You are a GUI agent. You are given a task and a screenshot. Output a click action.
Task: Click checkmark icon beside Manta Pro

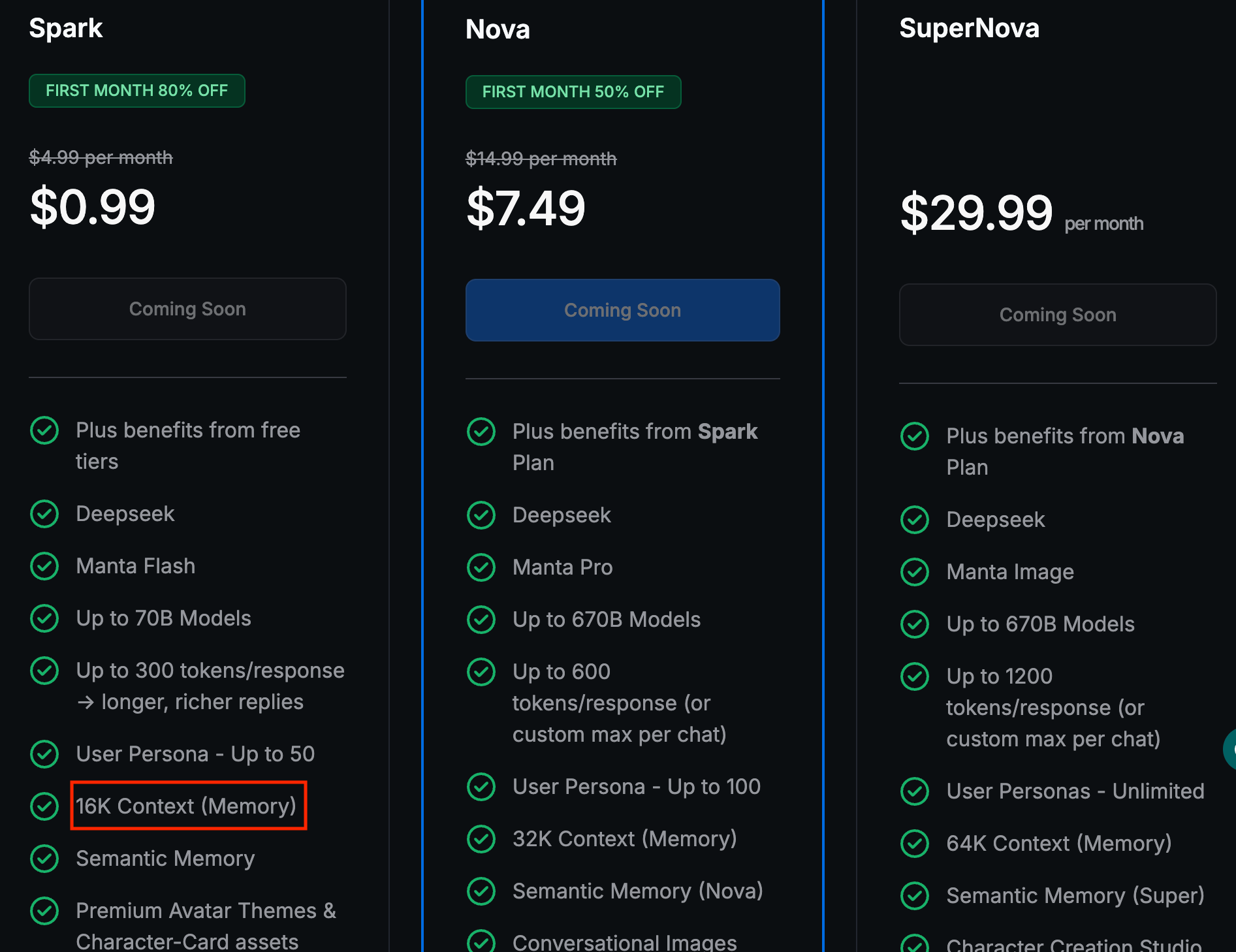(x=481, y=567)
